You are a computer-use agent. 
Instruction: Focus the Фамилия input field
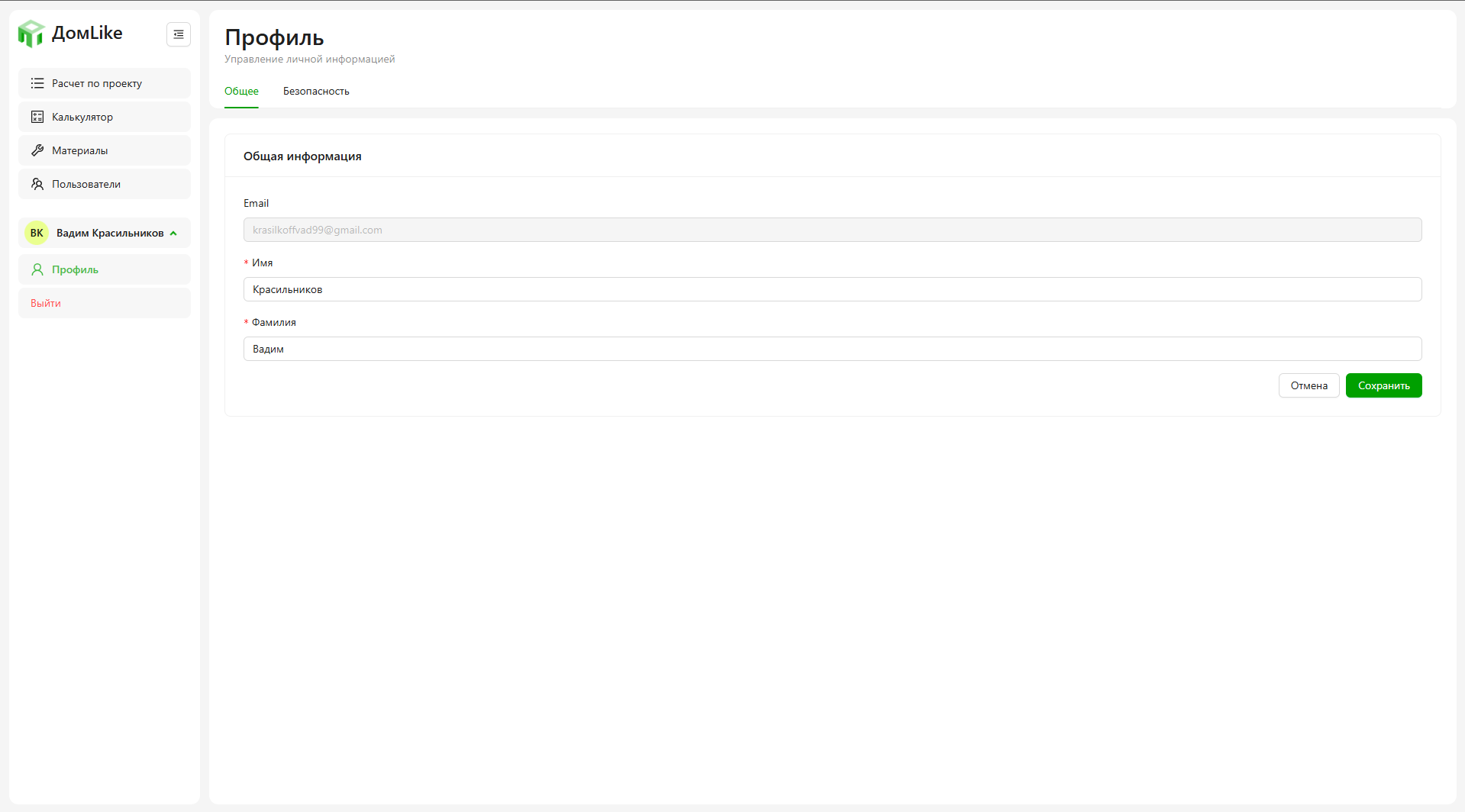[832, 349]
